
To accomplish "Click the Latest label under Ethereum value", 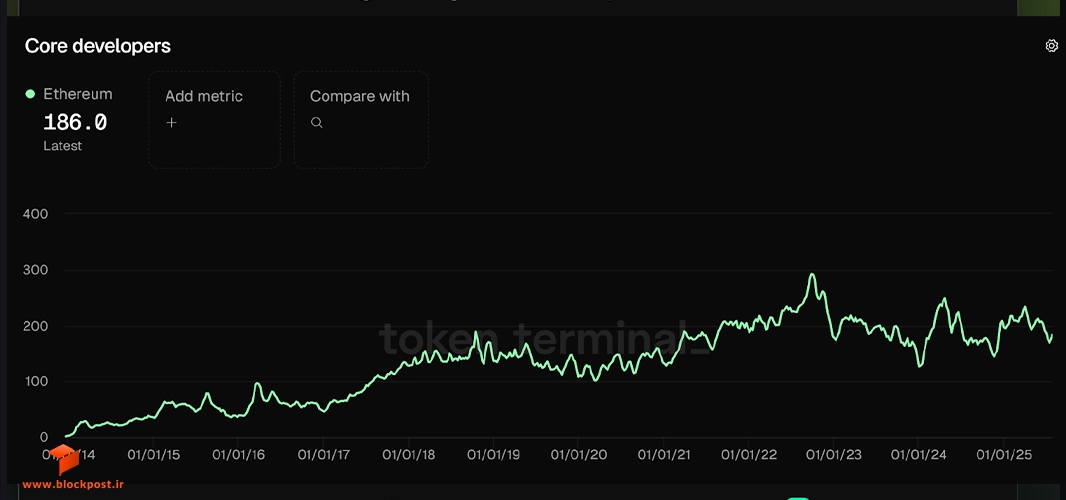I will 63,146.
